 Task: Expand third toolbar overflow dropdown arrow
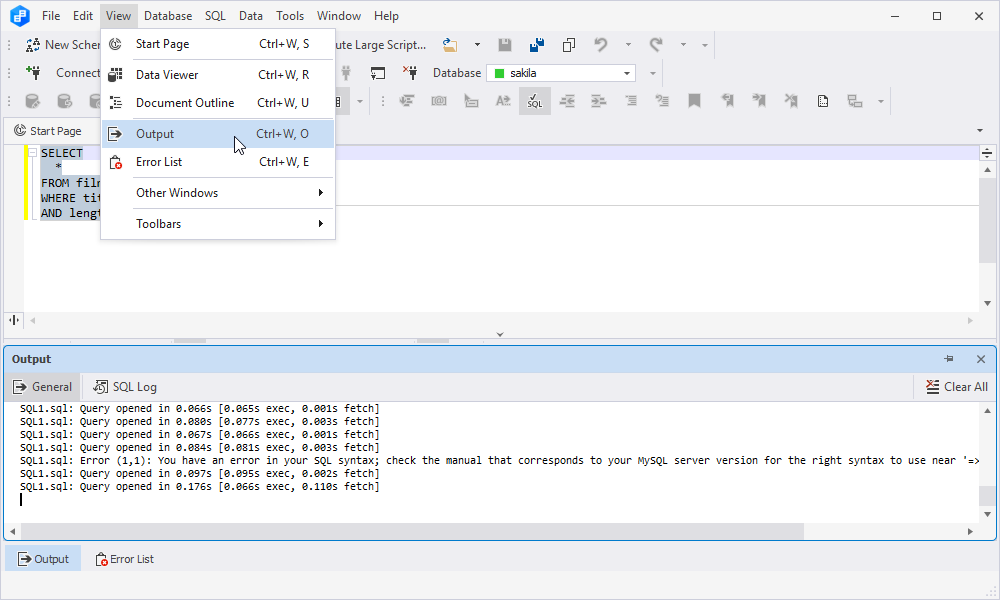(x=881, y=101)
